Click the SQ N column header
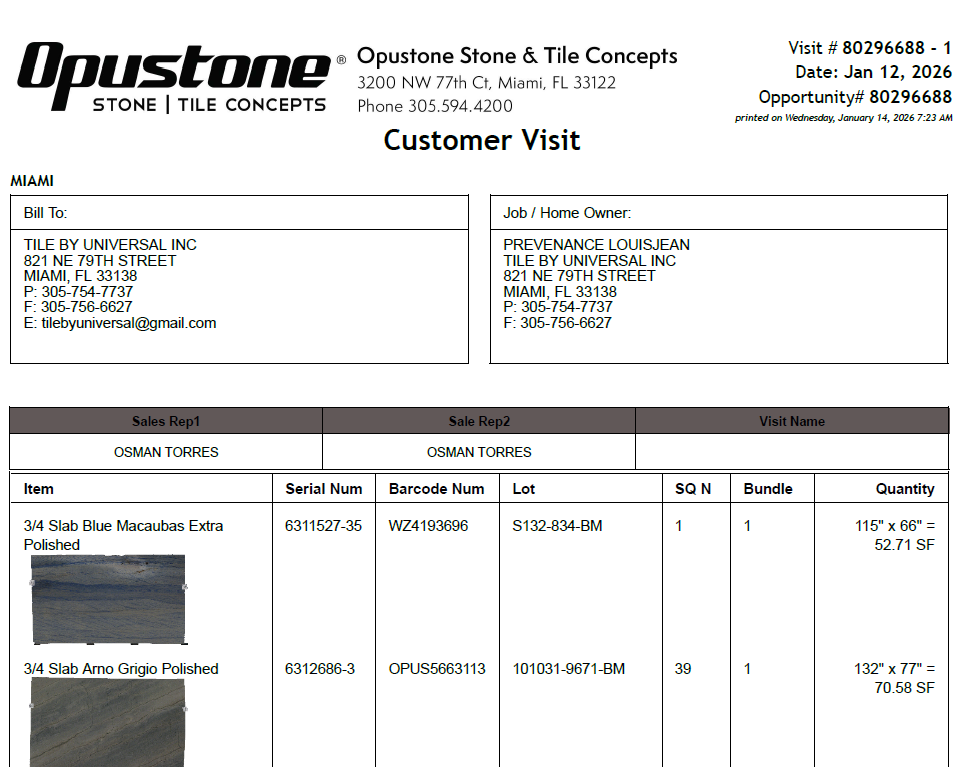This screenshot has height=767, width=959. (x=693, y=489)
